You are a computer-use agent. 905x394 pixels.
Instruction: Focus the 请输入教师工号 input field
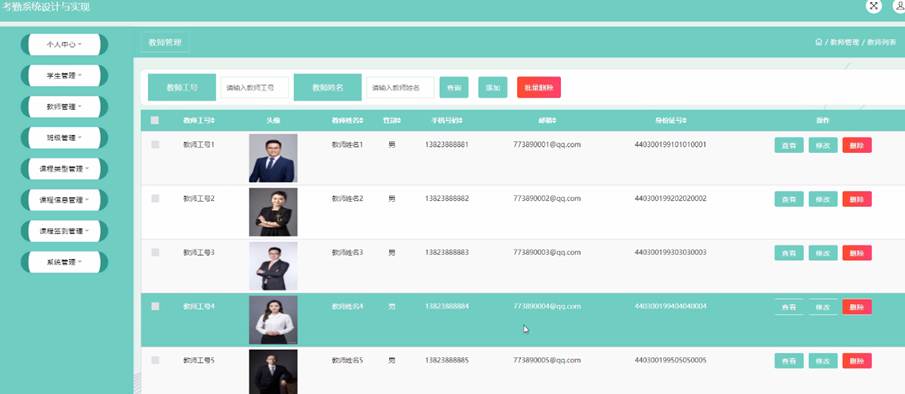[255, 88]
